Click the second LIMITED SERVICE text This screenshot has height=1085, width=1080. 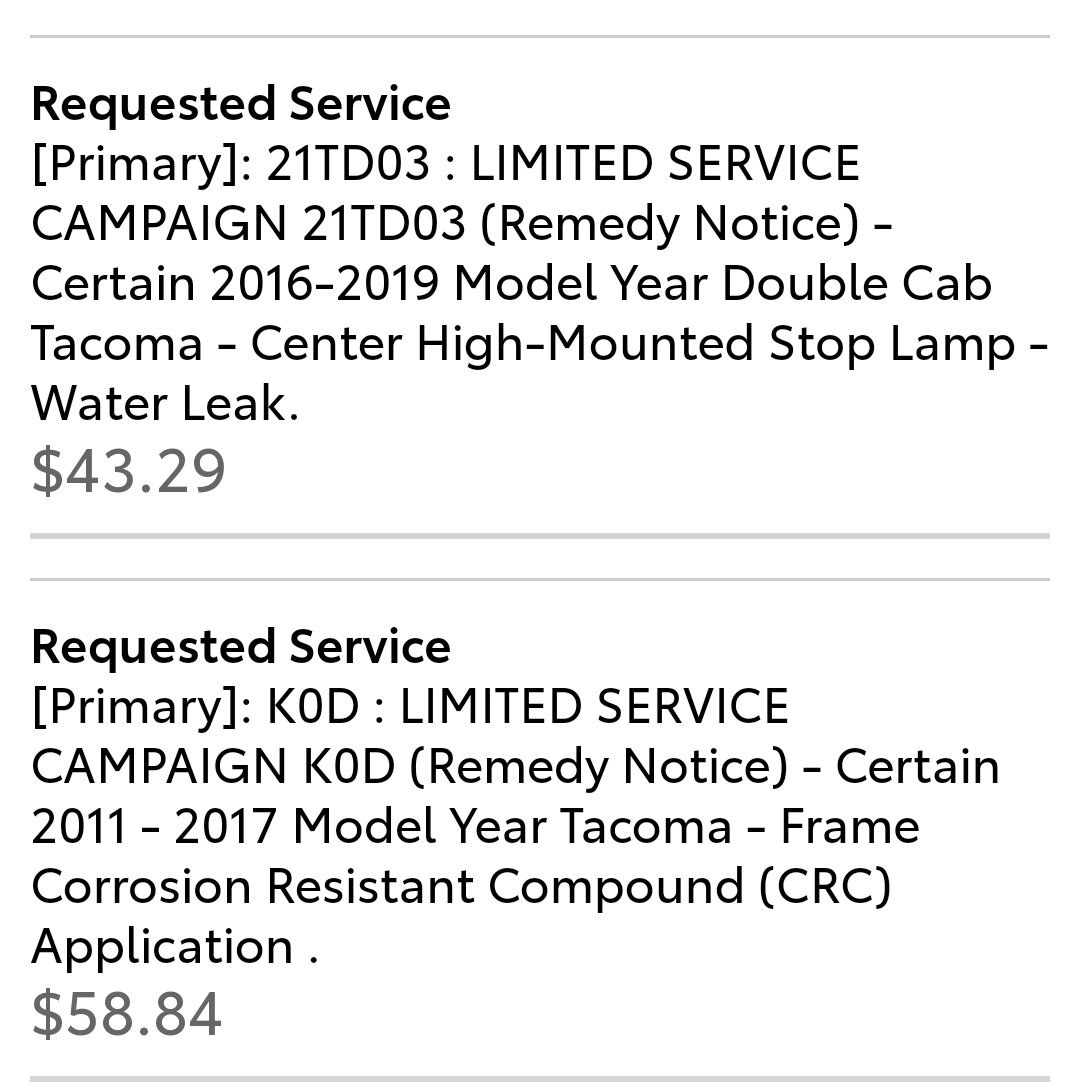594,707
